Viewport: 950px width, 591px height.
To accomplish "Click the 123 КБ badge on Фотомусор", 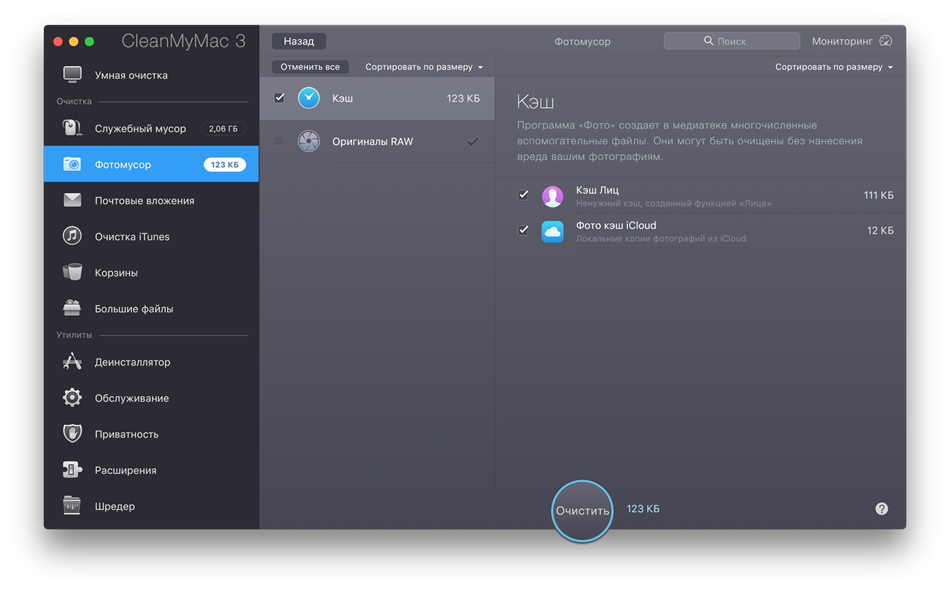I will [225, 165].
